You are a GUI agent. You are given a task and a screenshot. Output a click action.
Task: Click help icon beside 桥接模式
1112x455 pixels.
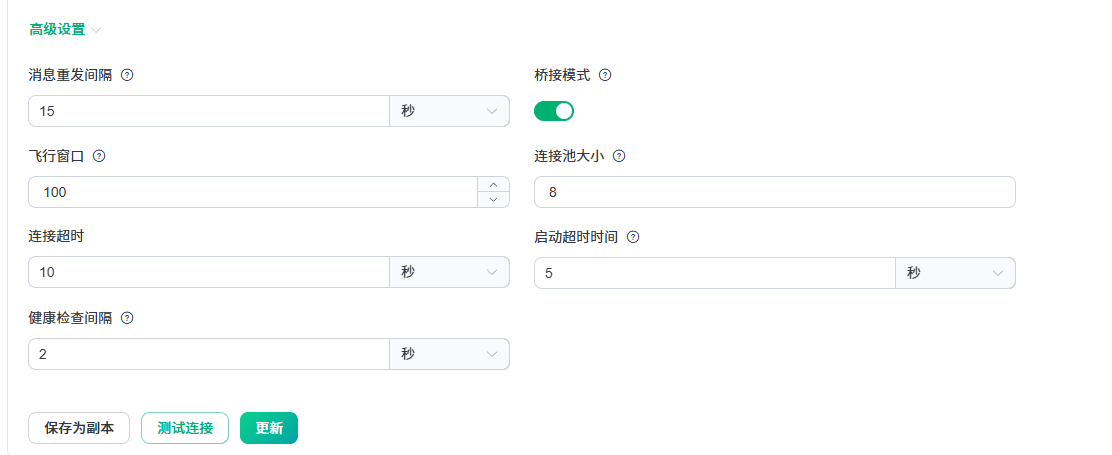pos(604,75)
